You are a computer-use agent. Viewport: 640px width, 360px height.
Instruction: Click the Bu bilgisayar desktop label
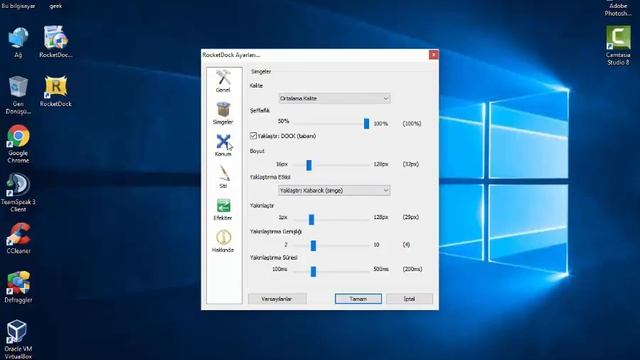pyautogui.click(x=18, y=6)
